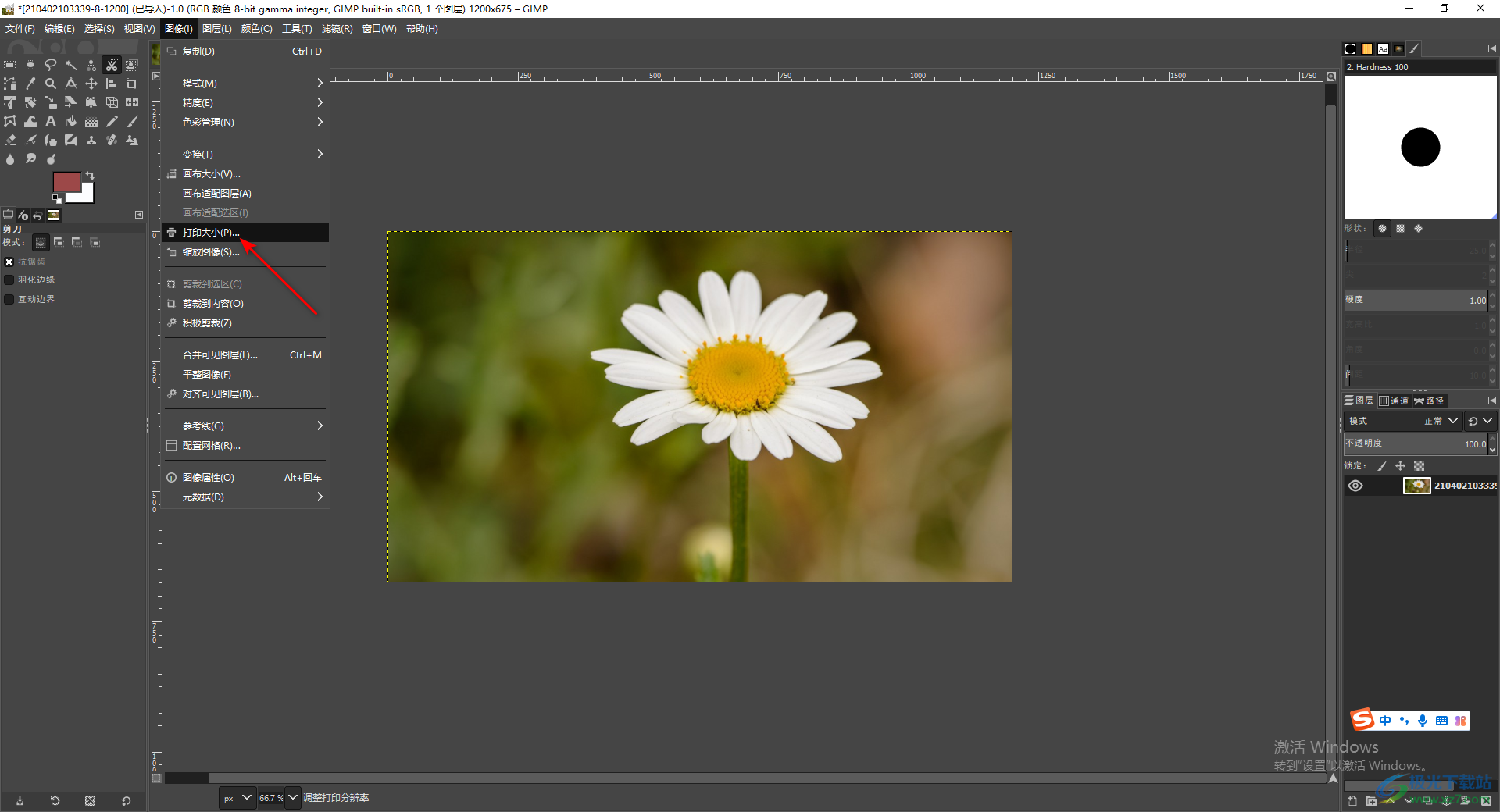Toggle lock alpha channel checkerboard icon
Image resolution: width=1500 pixels, height=812 pixels.
click(x=1420, y=466)
